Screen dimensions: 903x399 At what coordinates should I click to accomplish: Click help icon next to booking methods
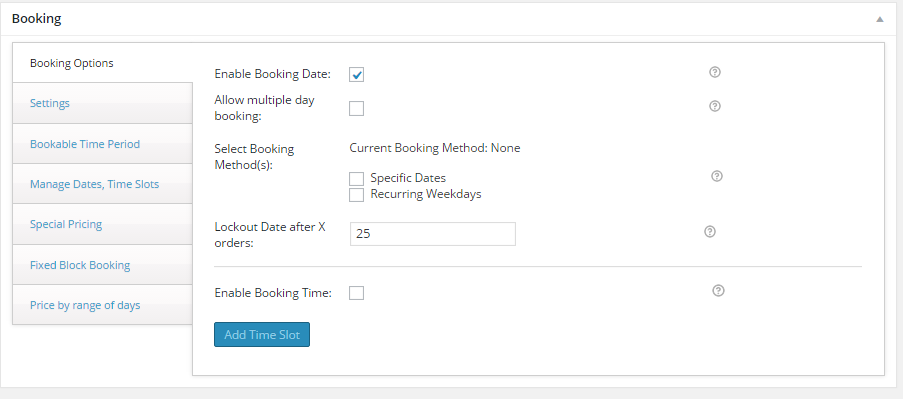[716, 176]
